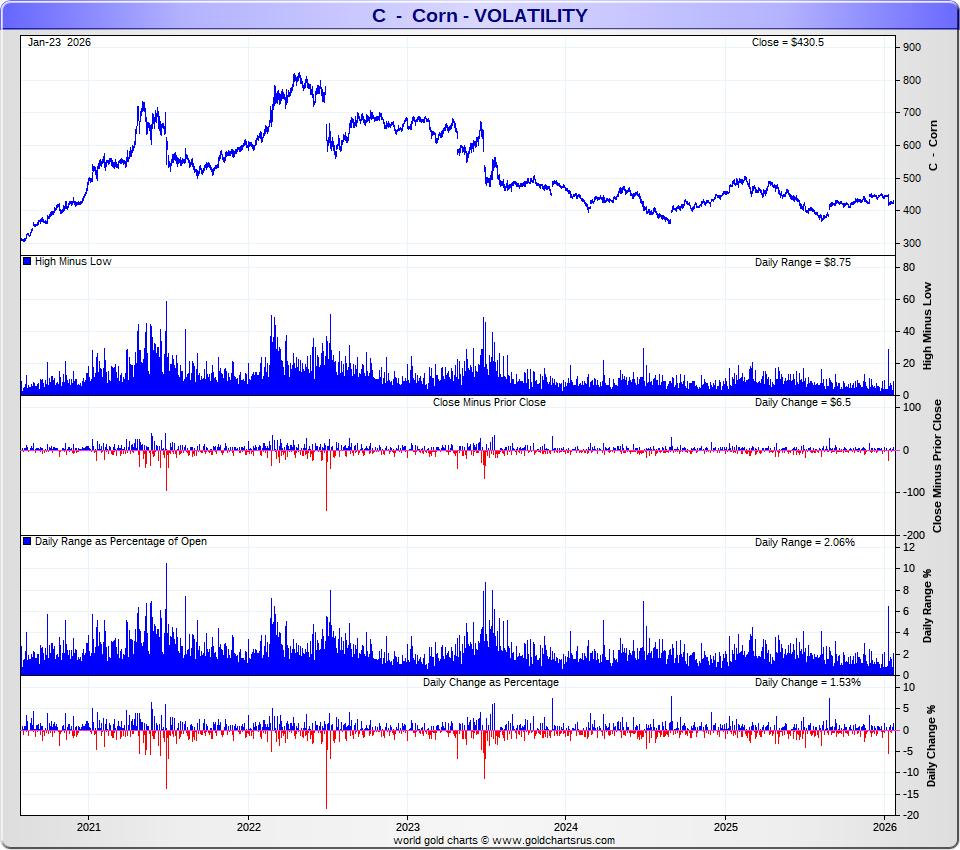Click the 'Daily Change as Percentage' panel heading
Viewport: 960px width, 850px height.
(x=490, y=682)
